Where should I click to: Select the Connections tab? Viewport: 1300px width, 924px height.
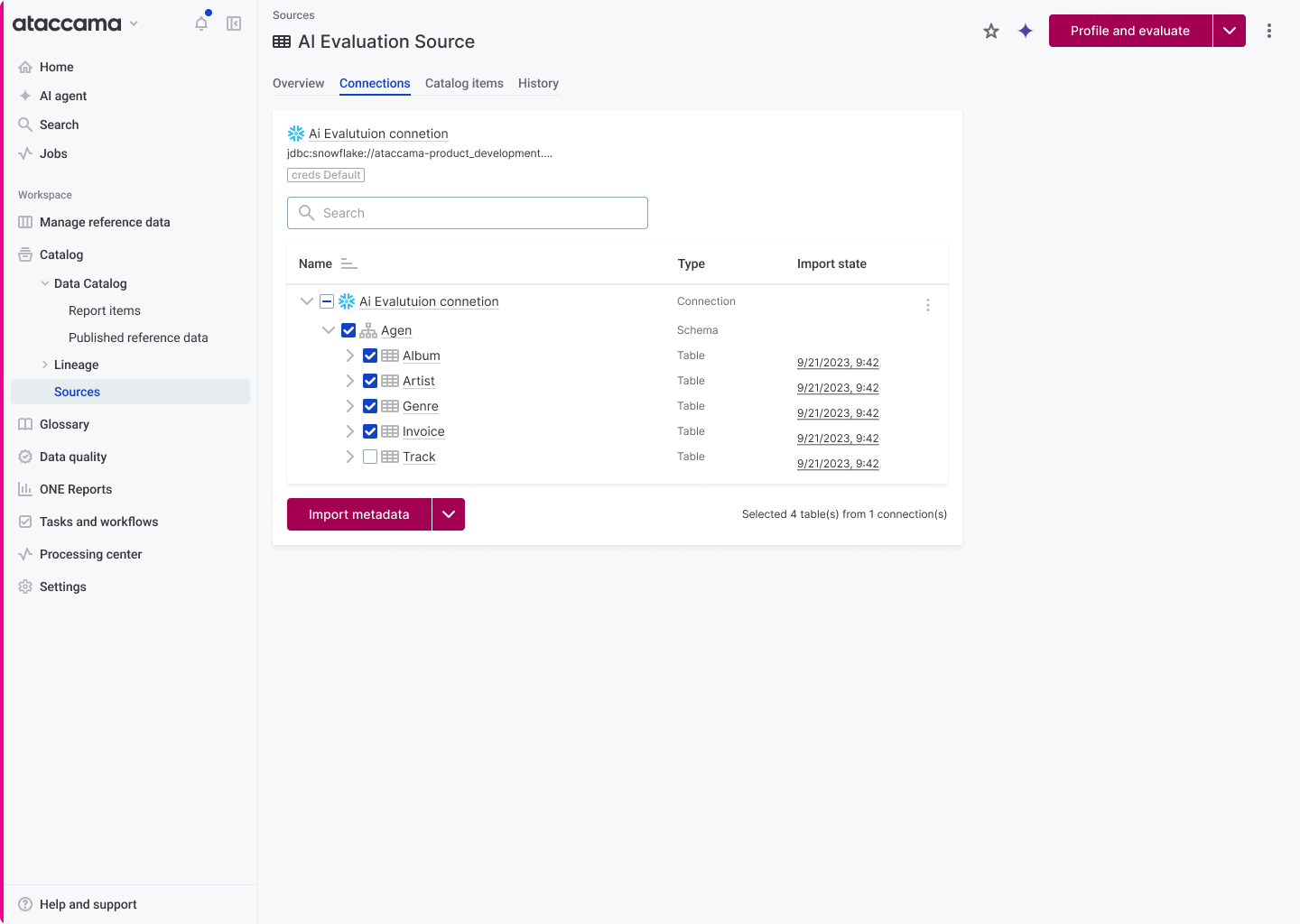[375, 83]
